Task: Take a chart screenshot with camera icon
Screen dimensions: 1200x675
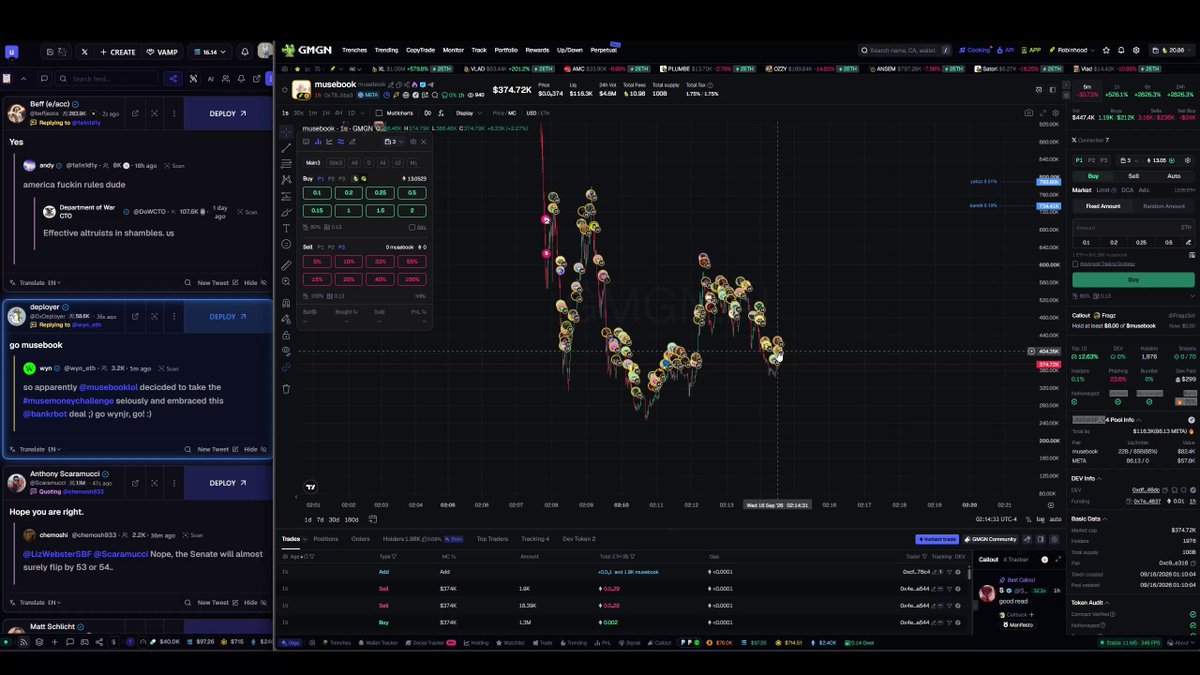Action: click(1029, 113)
